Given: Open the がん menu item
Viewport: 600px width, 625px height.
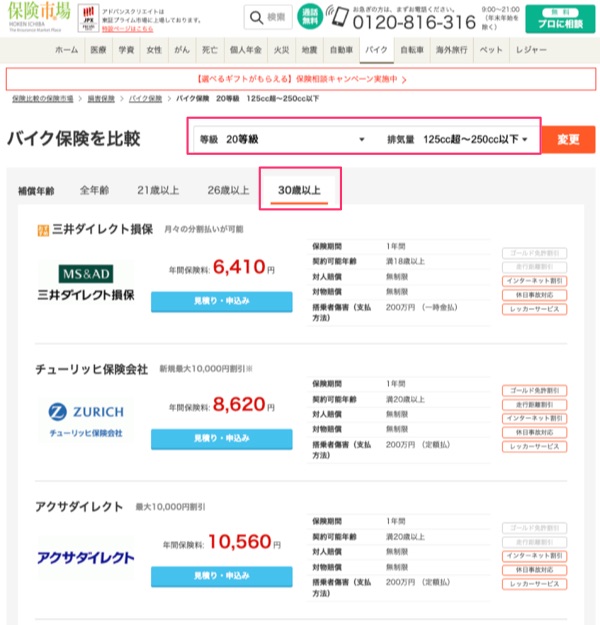Looking at the screenshot, I should (182, 50).
